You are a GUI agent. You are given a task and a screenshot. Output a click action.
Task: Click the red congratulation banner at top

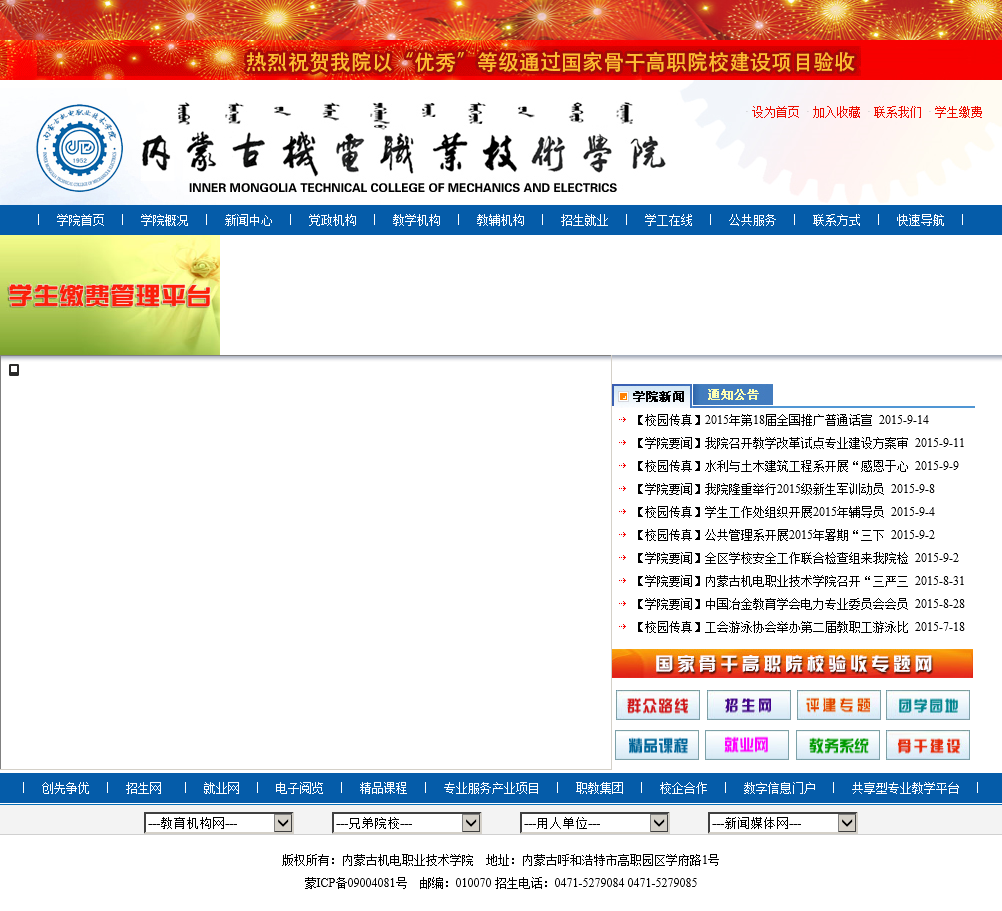coord(501,61)
